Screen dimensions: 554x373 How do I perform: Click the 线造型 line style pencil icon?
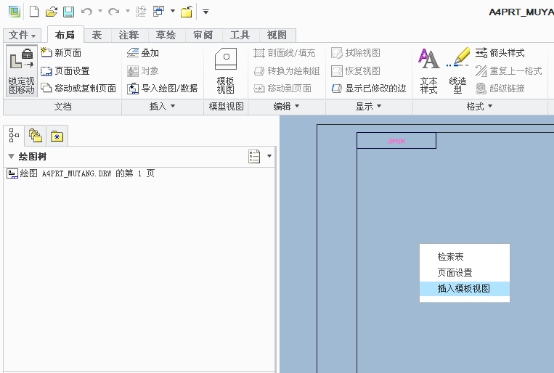click(x=458, y=71)
